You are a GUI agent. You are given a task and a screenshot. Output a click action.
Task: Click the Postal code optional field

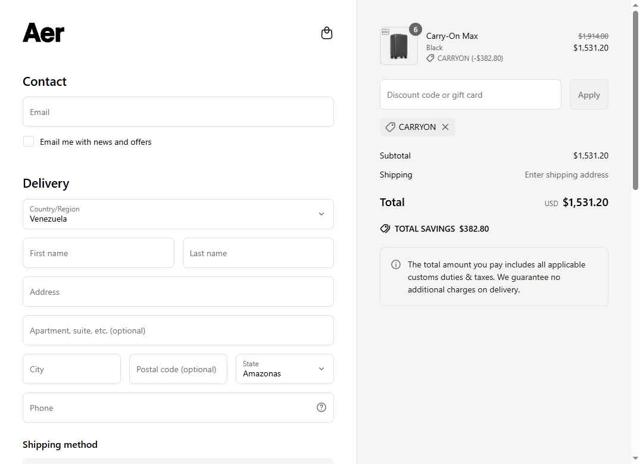(x=178, y=369)
